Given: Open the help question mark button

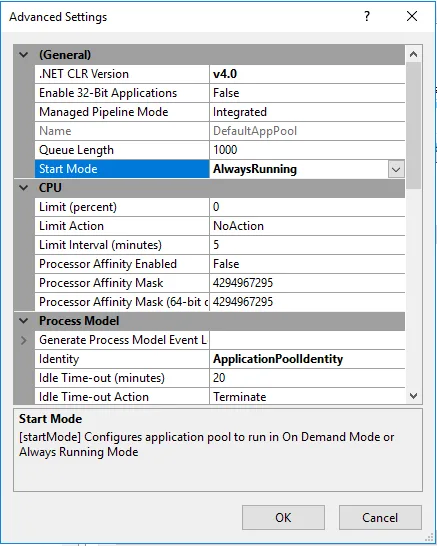Looking at the screenshot, I should pyautogui.click(x=367, y=16).
